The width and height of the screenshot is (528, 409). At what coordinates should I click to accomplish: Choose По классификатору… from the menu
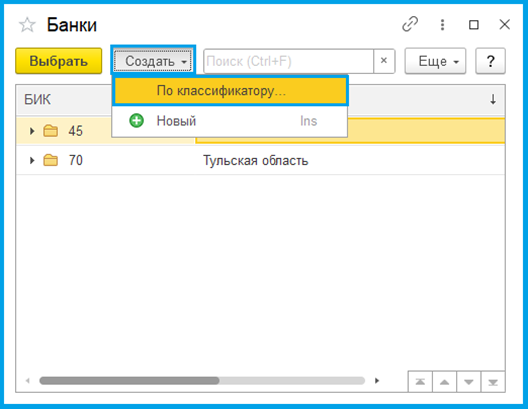230,91
